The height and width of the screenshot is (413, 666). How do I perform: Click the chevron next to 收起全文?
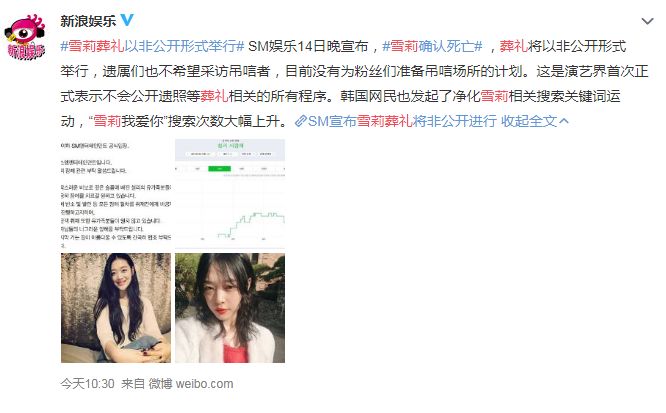coord(564,122)
